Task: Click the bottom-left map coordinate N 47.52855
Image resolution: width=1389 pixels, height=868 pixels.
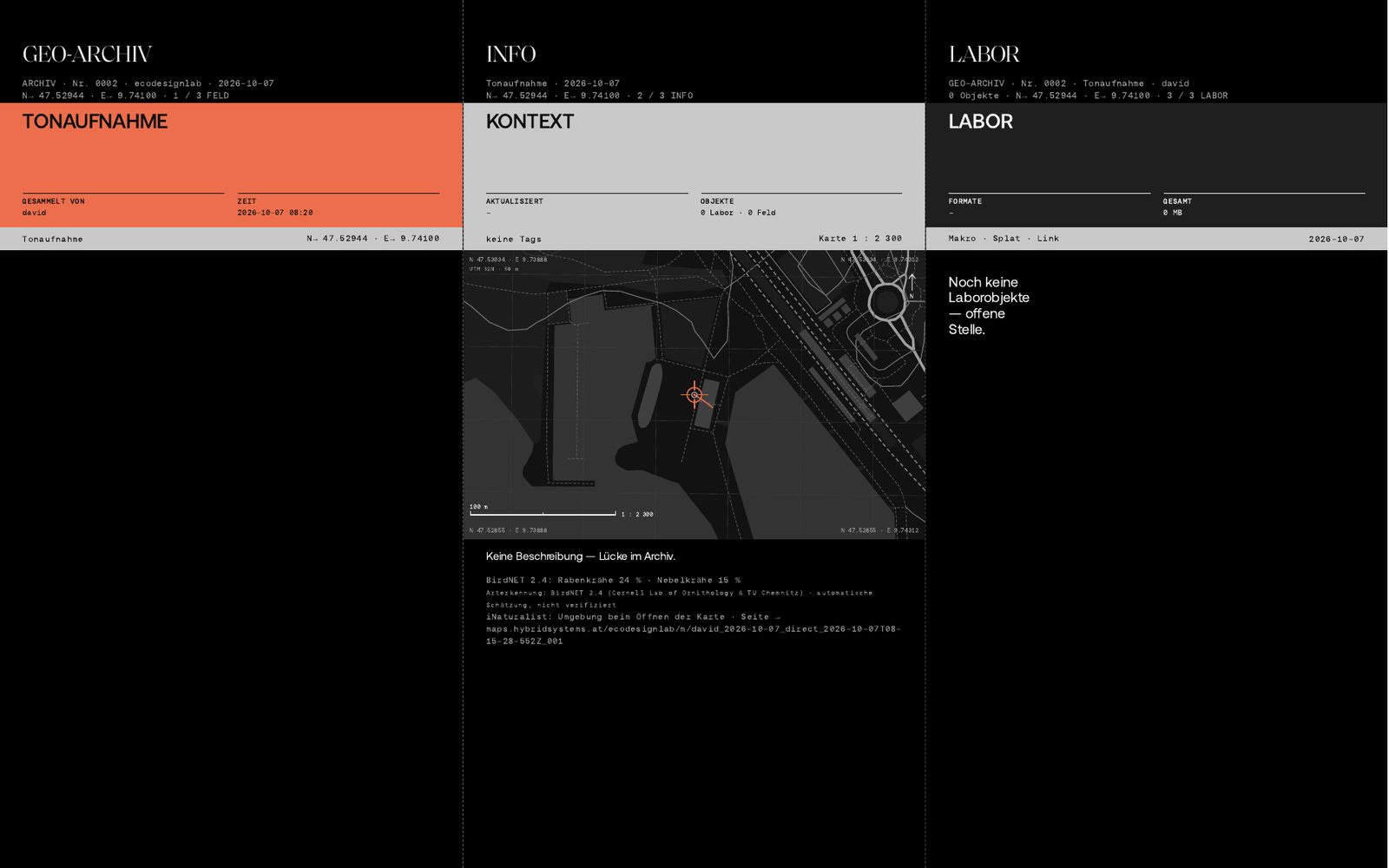Action: click(508, 530)
